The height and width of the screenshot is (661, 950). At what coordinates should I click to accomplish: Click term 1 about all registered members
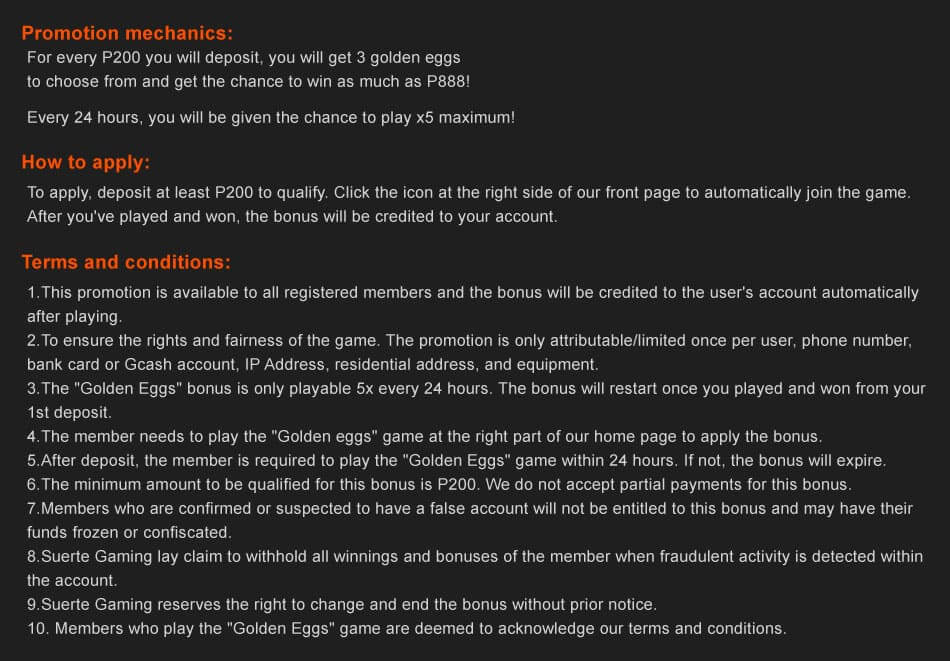click(x=472, y=292)
